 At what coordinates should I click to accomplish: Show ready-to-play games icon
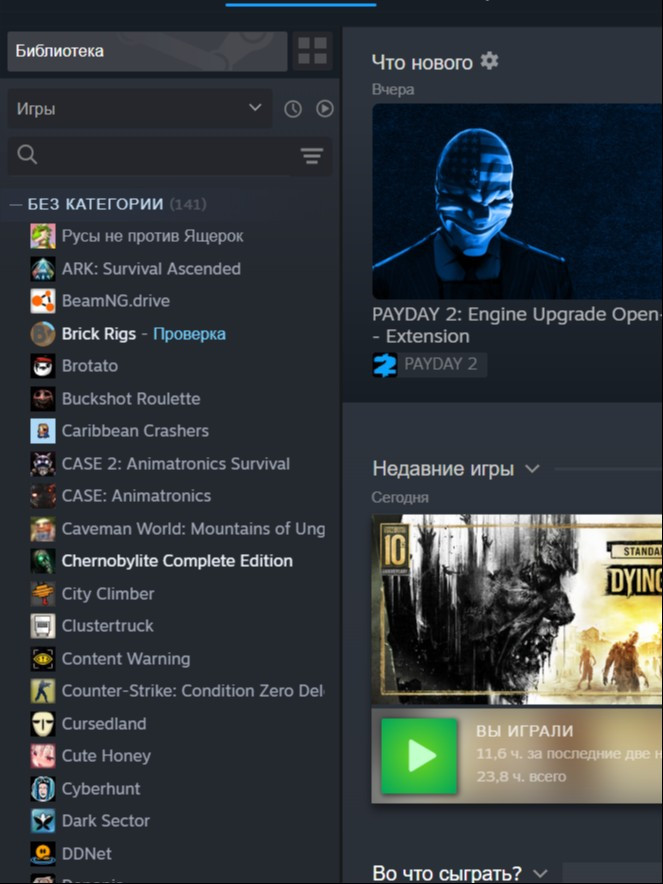point(325,108)
